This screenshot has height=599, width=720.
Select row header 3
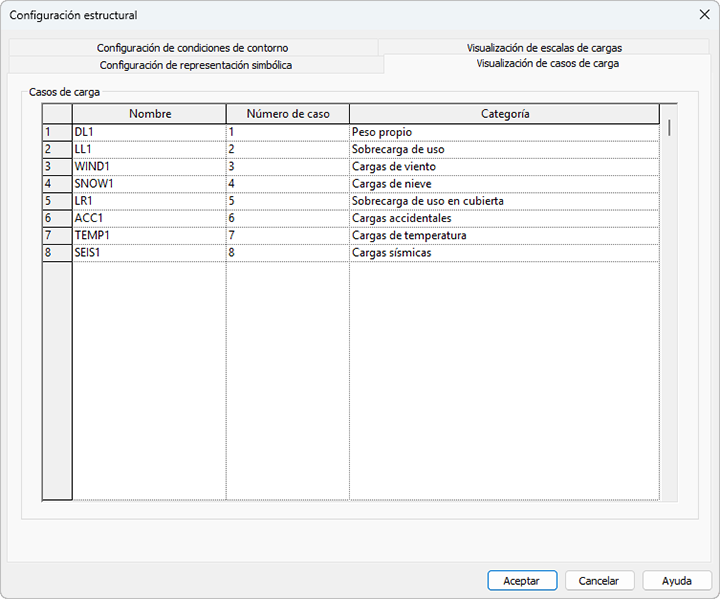(57, 167)
